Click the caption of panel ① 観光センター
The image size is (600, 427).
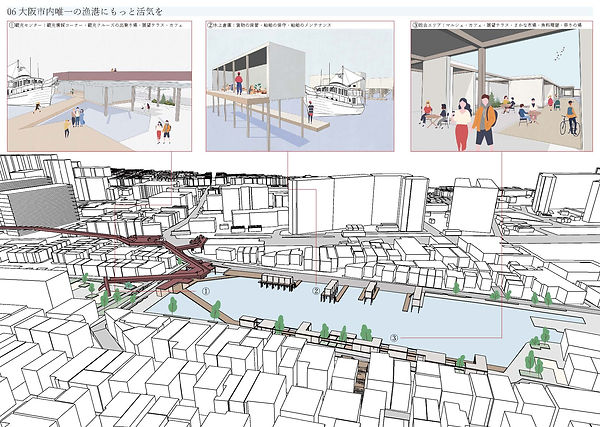click(96, 25)
